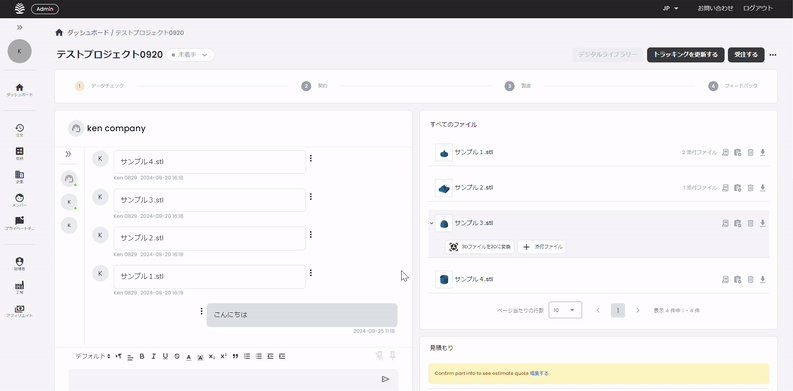
Task: Go to next files page arrow
Action: pyautogui.click(x=638, y=310)
